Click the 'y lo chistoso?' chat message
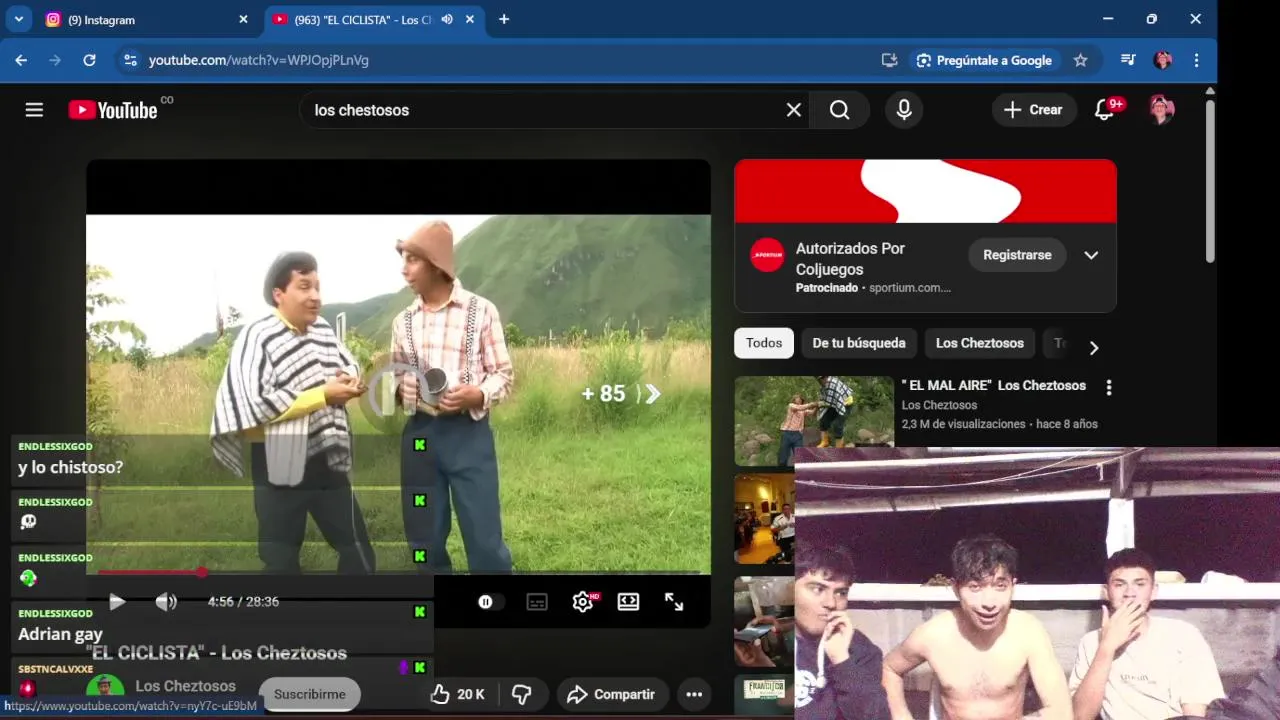The height and width of the screenshot is (720, 1280). click(x=71, y=467)
